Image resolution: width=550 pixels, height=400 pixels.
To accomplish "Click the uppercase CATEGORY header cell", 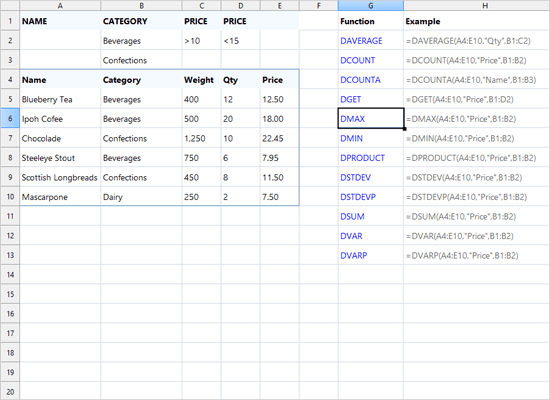I will coord(141,21).
